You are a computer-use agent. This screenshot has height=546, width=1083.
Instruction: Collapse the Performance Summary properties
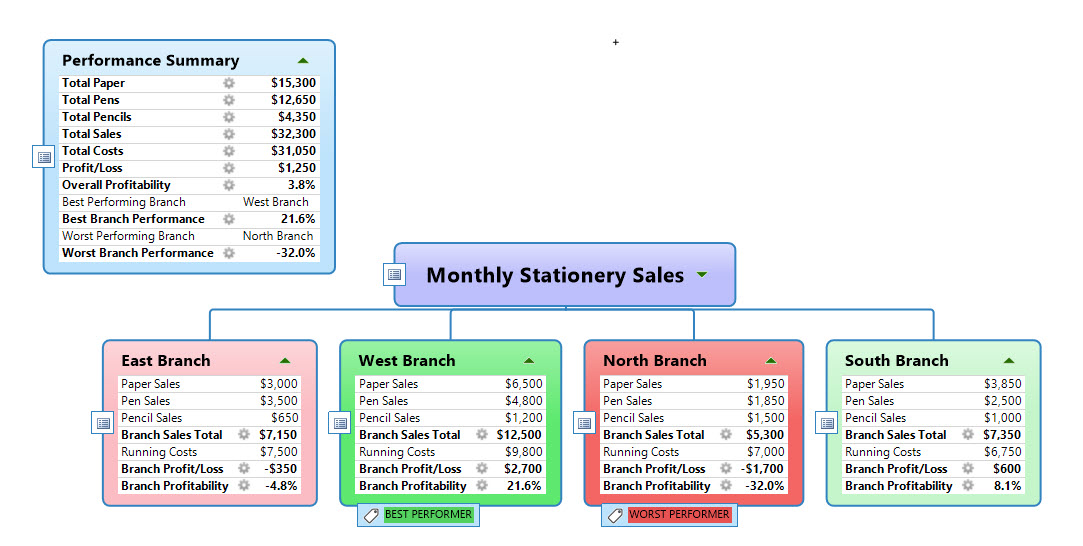[x=303, y=61]
